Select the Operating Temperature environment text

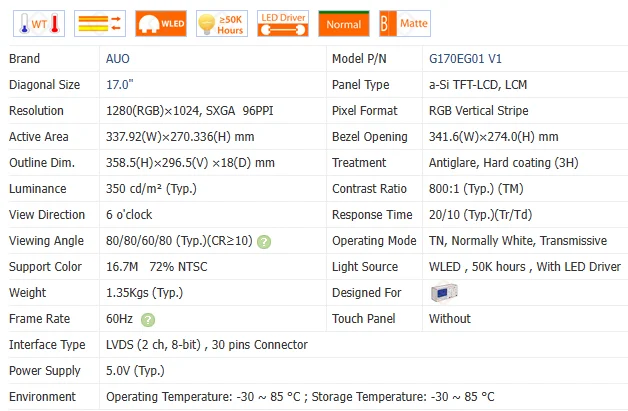click(203, 397)
